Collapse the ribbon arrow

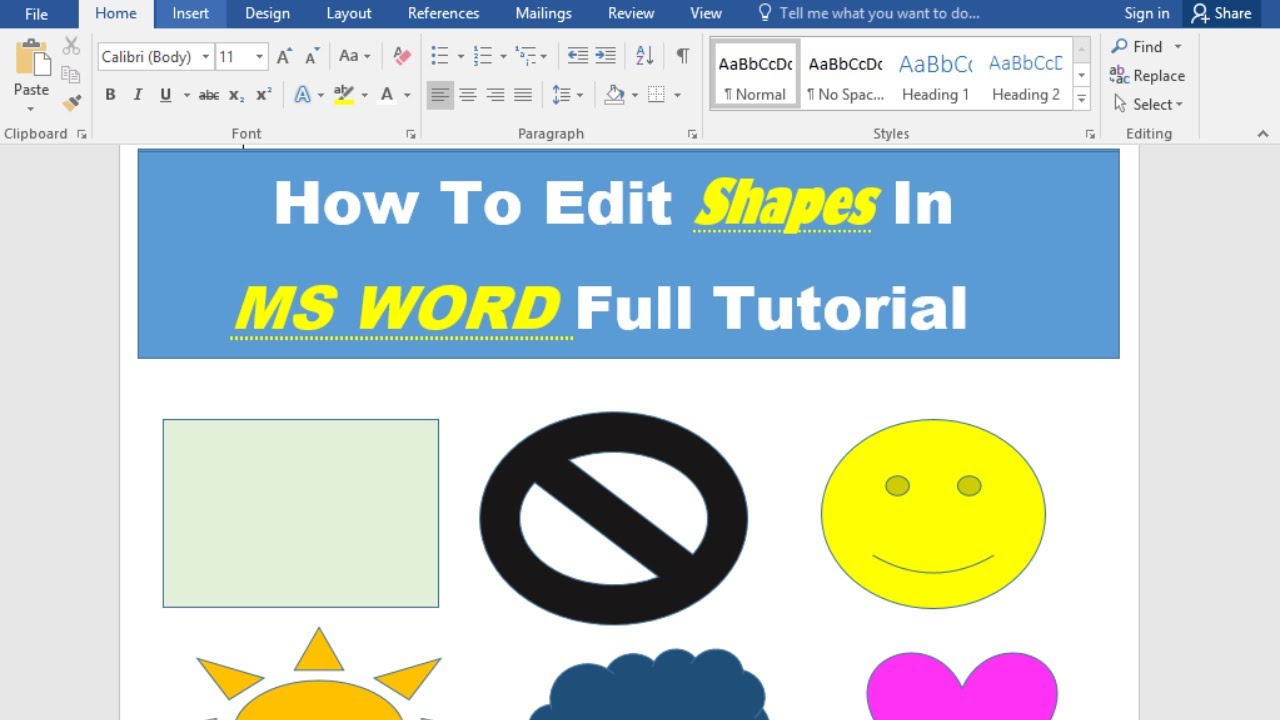click(x=1263, y=133)
